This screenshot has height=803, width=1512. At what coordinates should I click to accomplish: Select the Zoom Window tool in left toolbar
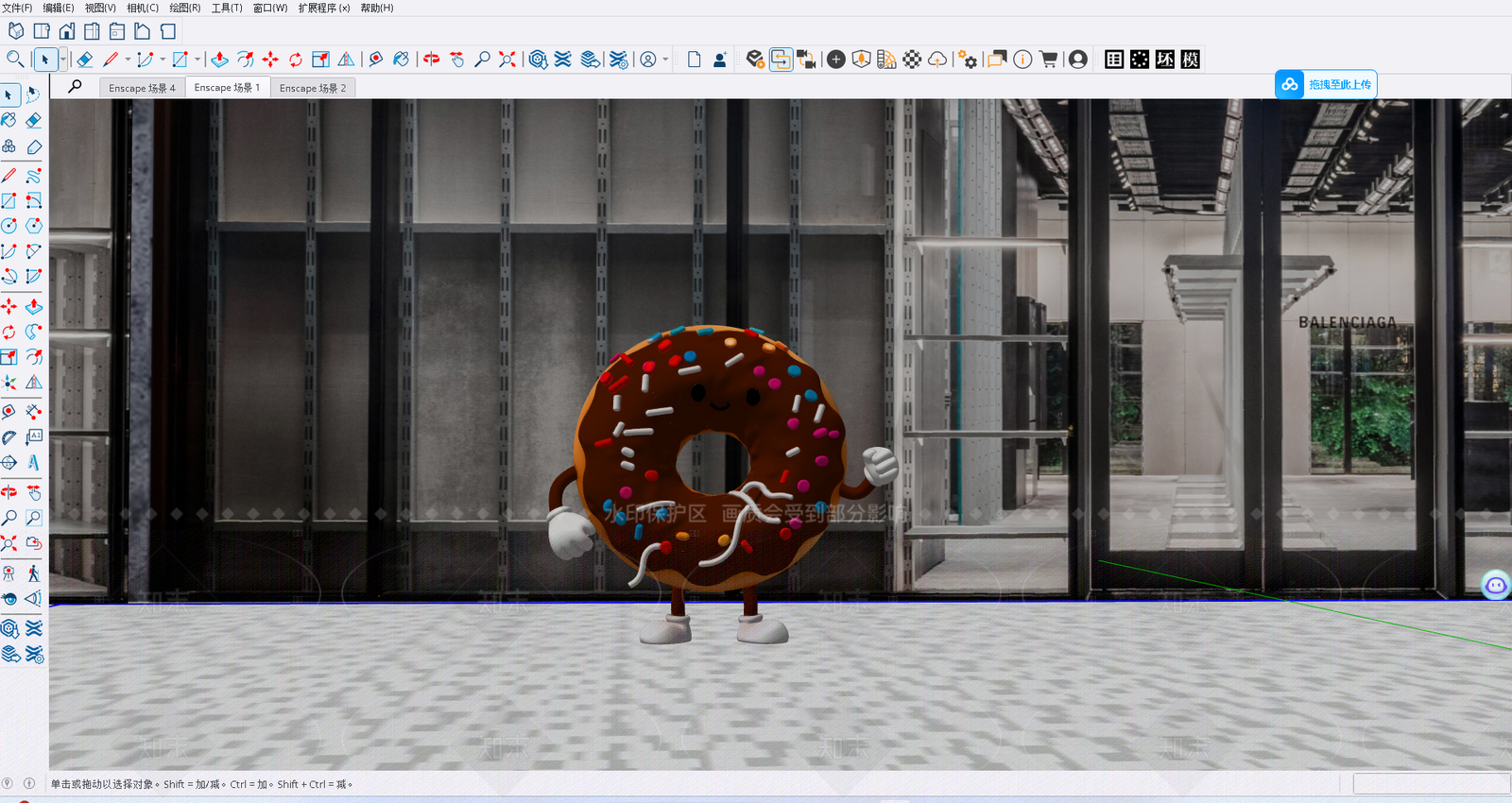(34, 518)
